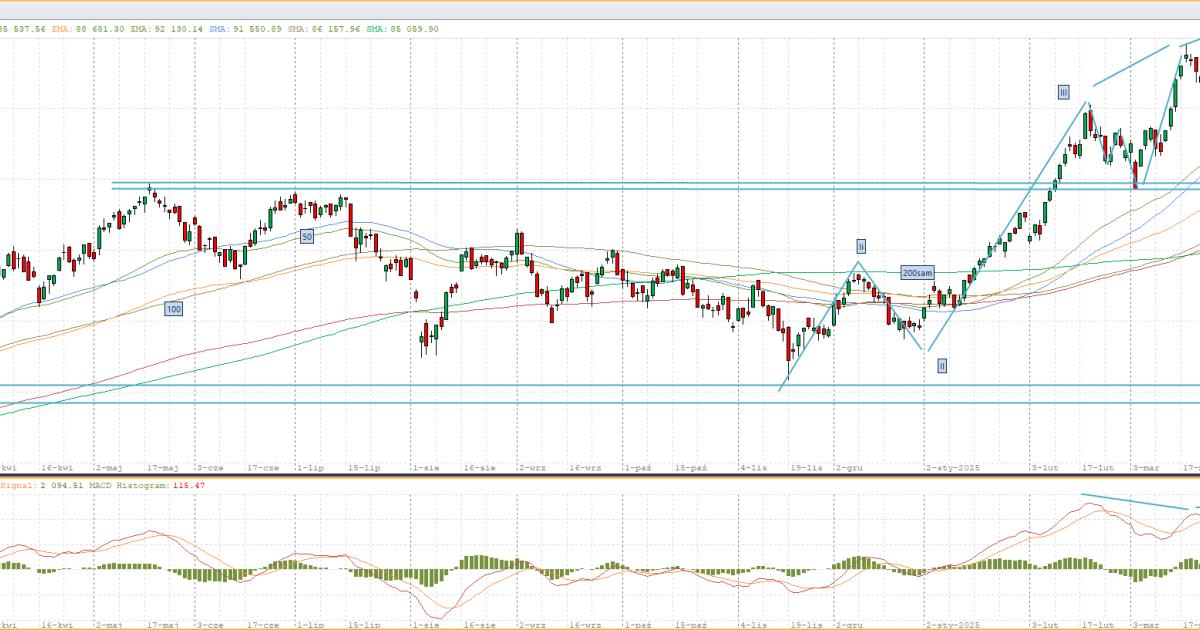Select the 2-wrz date on the time axis
Viewport: 1200px width, 630px height.
point(532,467)
